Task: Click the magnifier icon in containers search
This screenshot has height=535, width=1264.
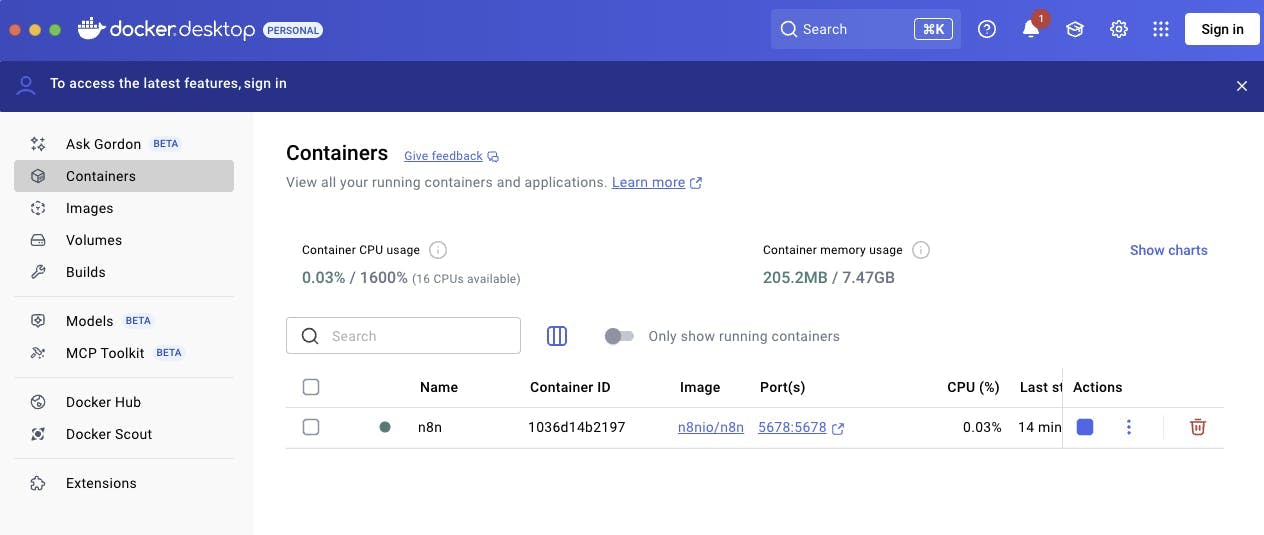Action: 310,336
